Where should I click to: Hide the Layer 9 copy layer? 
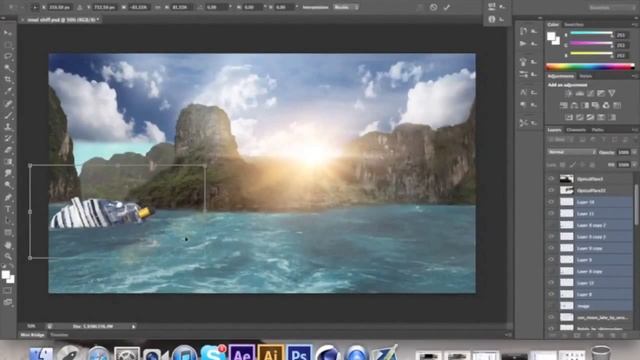[551, 248]
